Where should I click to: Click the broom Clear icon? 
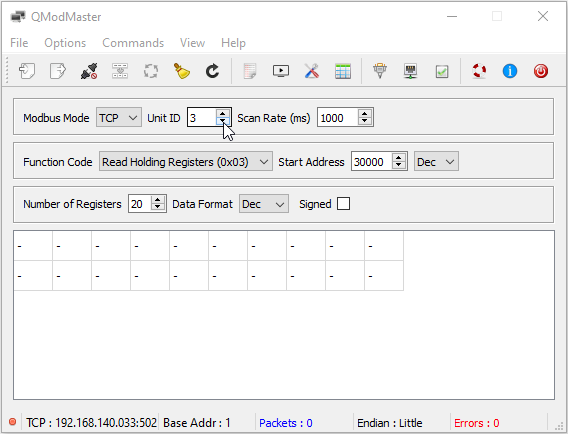point(182,71)
